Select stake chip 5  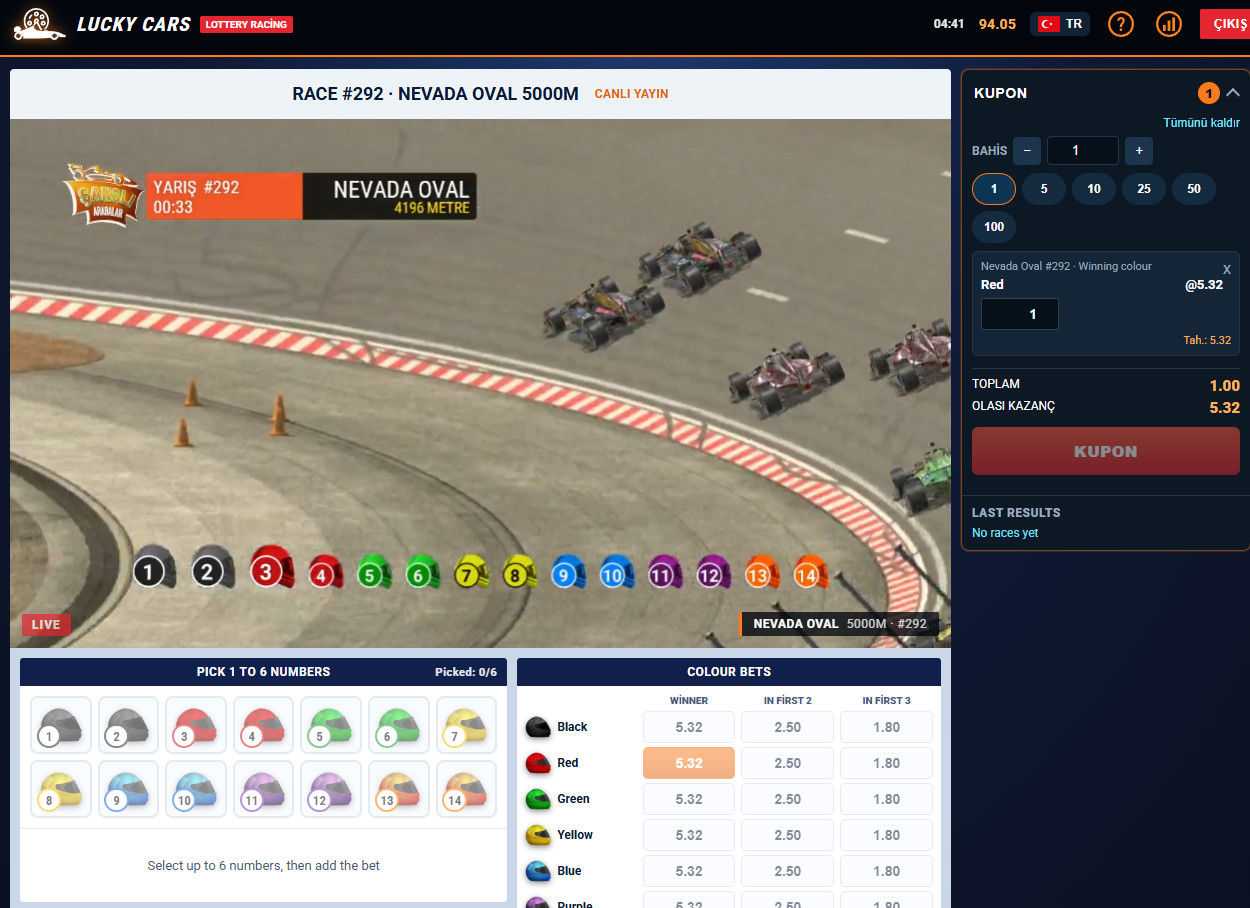click(x=1044, y=189)
